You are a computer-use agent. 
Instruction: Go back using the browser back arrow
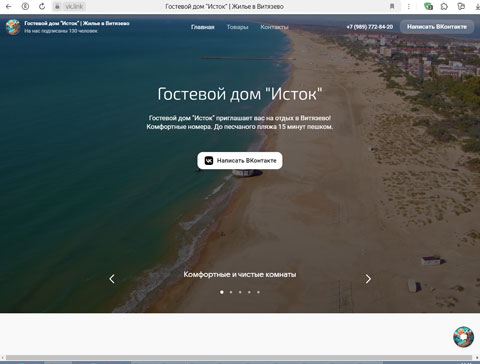(x=9, y=6)
